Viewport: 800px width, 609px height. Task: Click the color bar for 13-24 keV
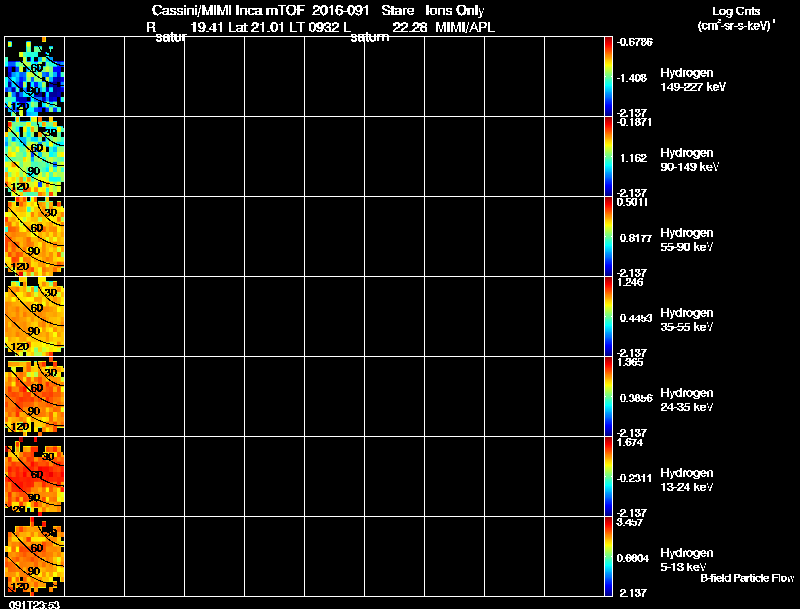coord(608,476)
